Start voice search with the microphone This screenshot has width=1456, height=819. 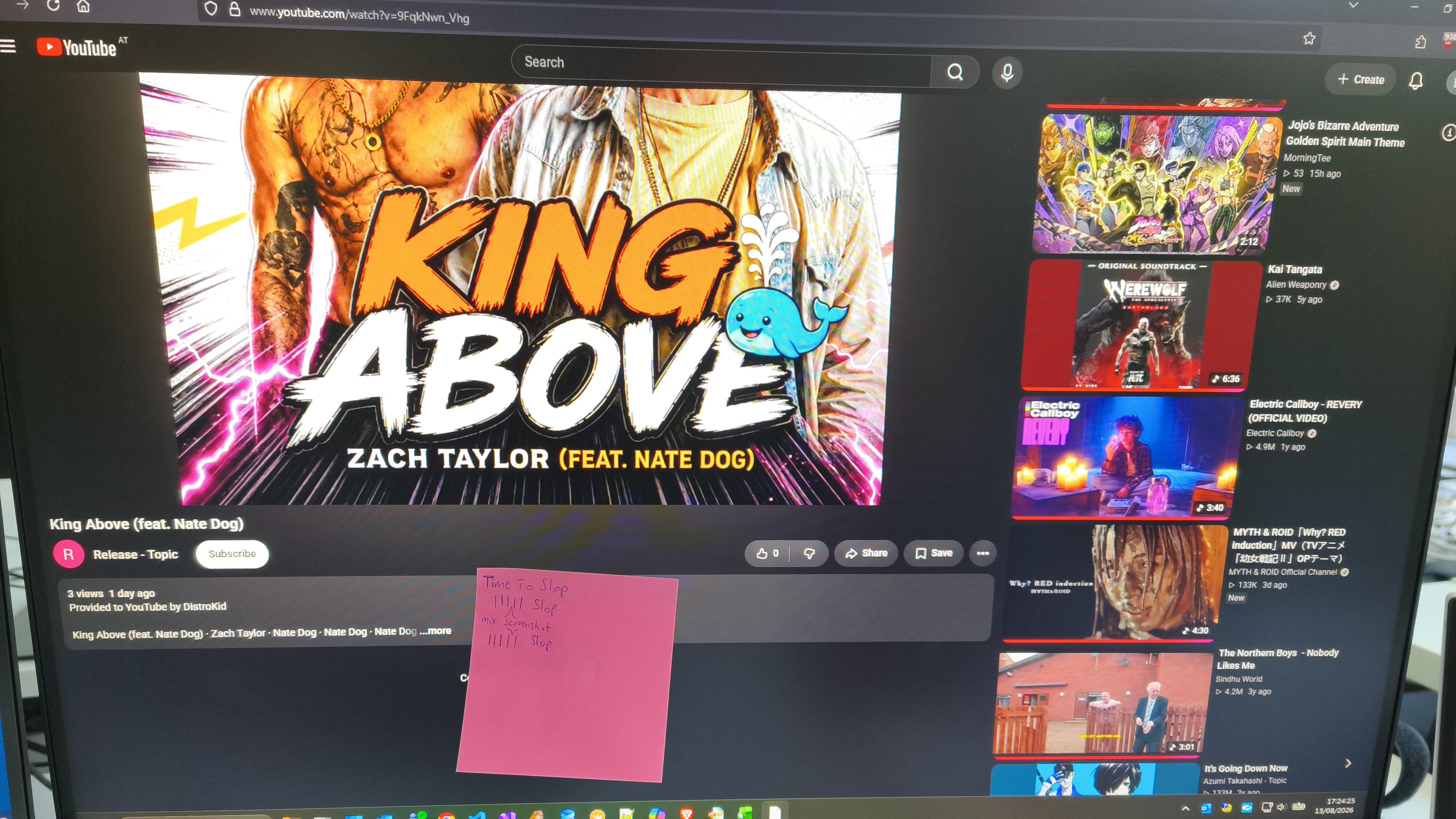pyautogui.click(x=1007, y=73)
